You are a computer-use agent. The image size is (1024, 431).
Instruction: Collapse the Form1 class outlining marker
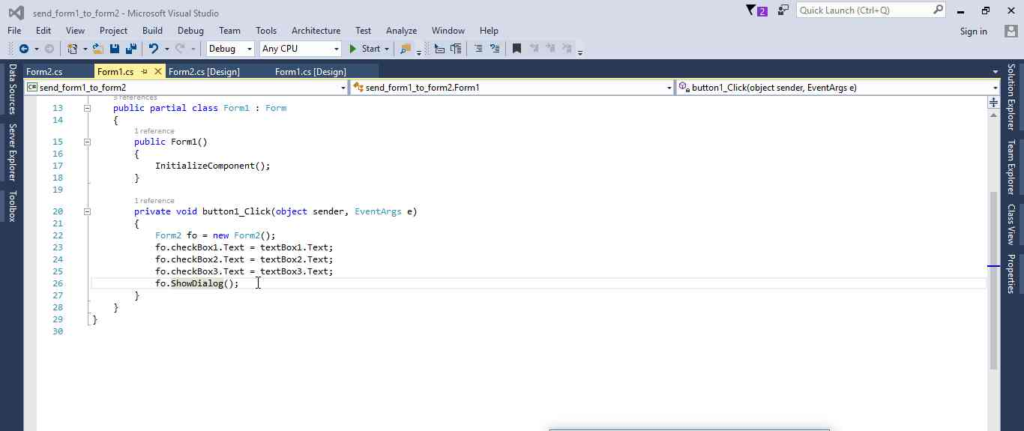pyautogui.click(x=87, y=108)
